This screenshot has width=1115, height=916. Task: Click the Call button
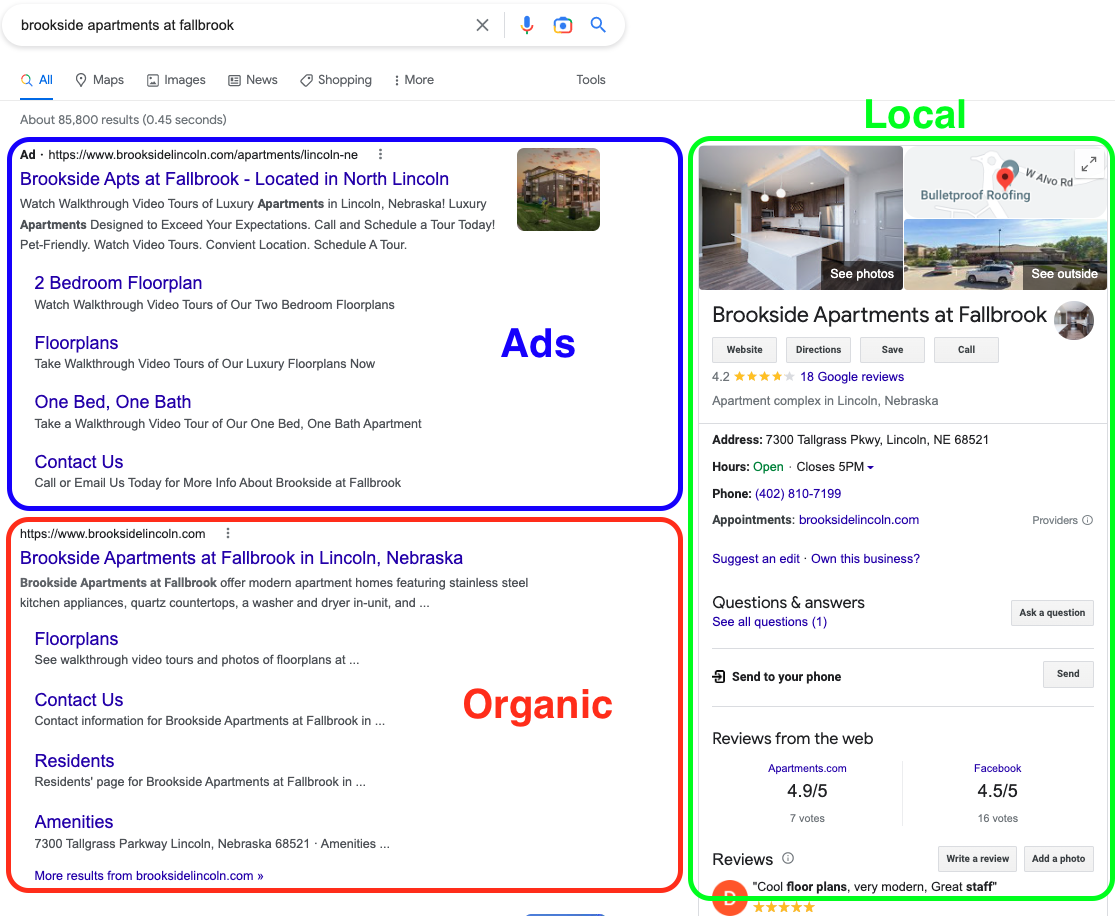tap(966, 350)
